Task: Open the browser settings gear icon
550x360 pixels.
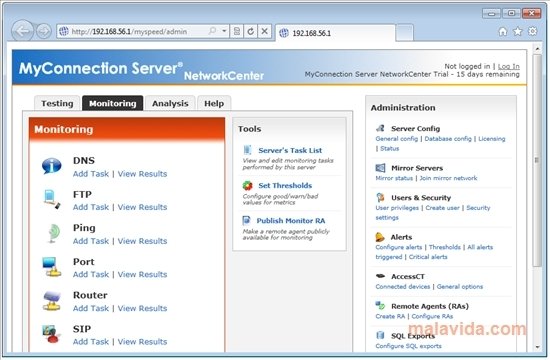Action: pyautogui.click(x=532, y=31)
